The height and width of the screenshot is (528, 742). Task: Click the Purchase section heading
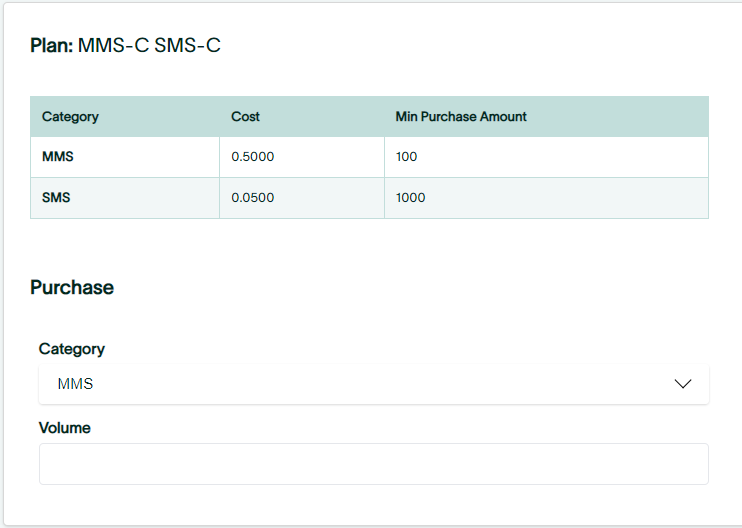coord(72,287)
